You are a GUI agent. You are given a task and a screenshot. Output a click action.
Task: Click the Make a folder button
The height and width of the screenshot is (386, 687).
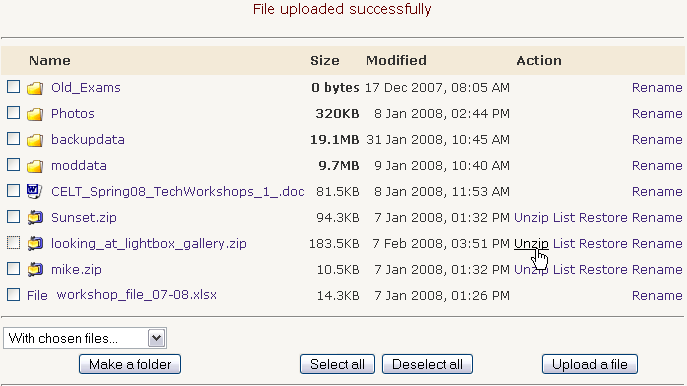[x=130, y=364]
